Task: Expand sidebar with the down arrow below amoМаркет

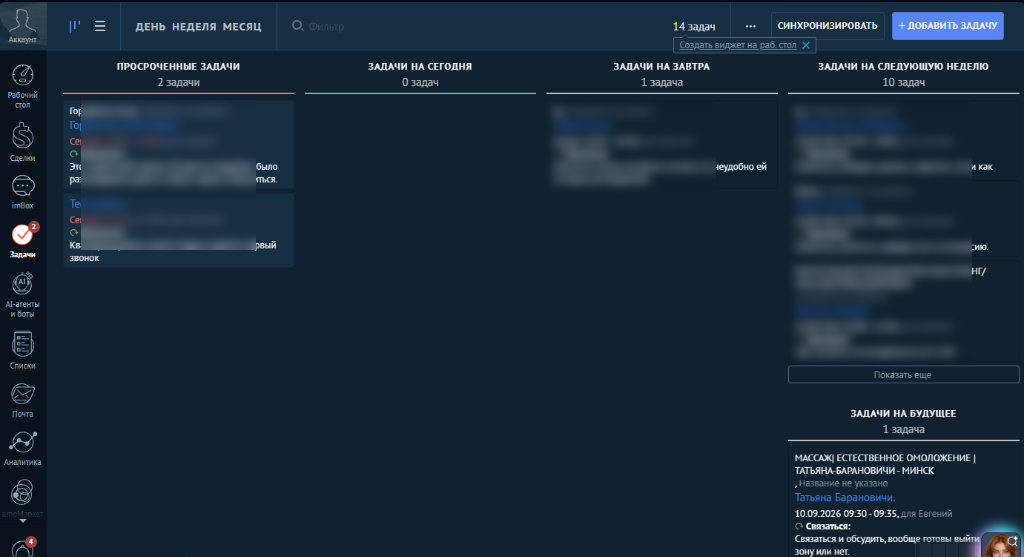Action: [23, 521]
